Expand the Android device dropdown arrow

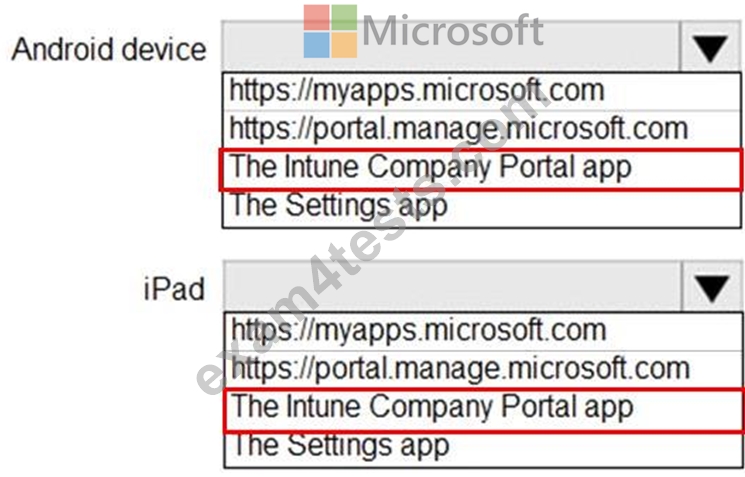[711, 48]
